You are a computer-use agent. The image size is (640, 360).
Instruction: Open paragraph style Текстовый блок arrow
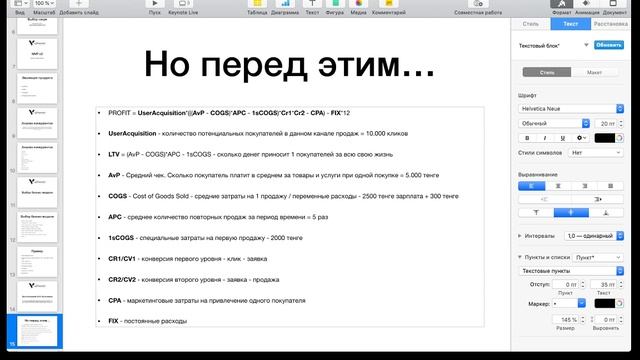(586, 45)
